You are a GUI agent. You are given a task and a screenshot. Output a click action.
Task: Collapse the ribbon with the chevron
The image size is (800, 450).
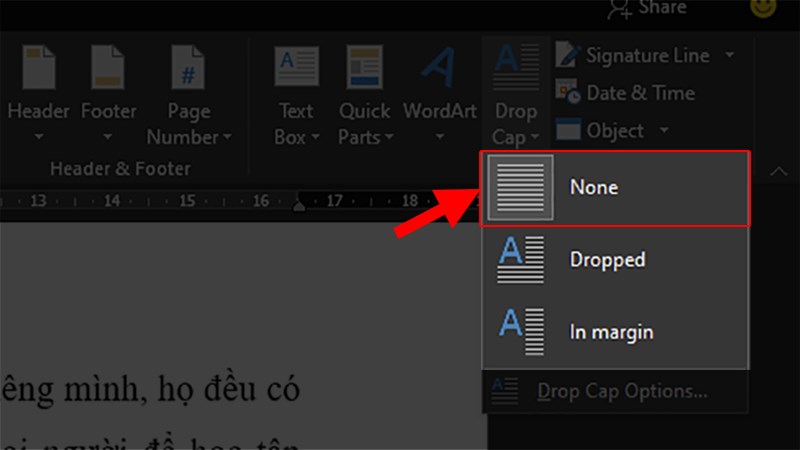(x=777, y=172)
